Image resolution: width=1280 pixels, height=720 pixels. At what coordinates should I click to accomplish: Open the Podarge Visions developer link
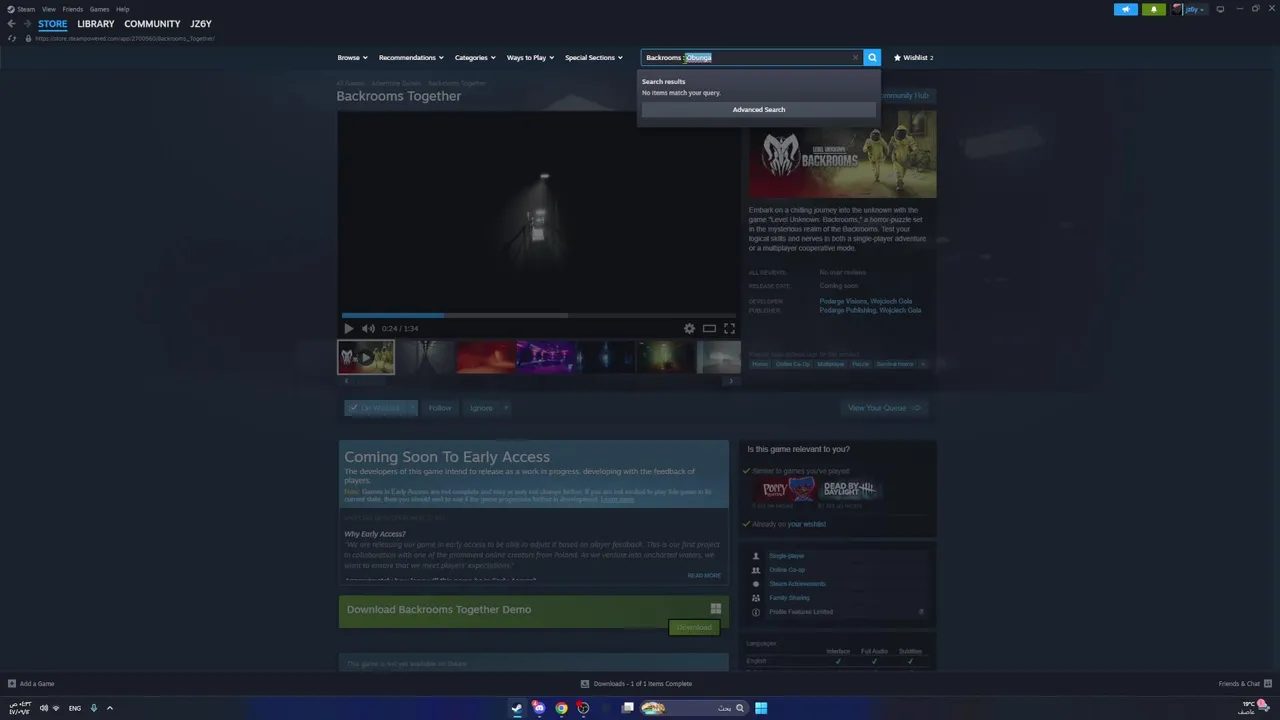tap(843, 301)
